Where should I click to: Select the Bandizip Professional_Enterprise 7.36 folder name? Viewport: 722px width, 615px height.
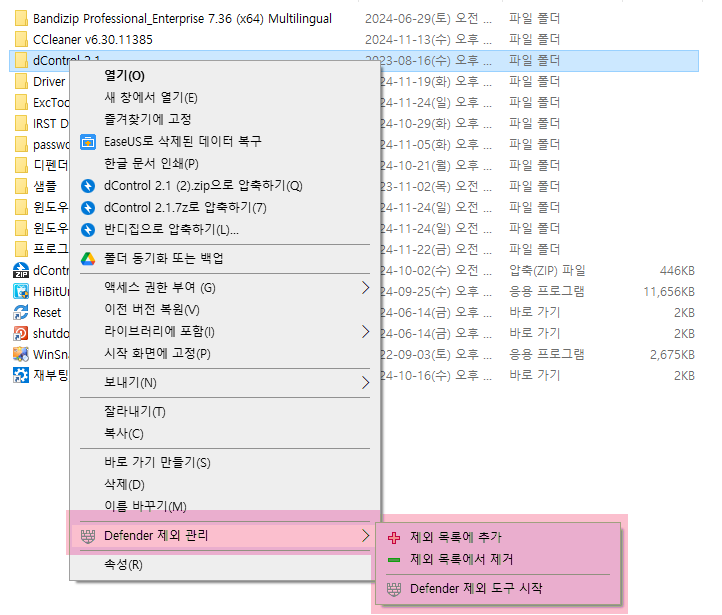pyautogui.click(x=182, y=19)
